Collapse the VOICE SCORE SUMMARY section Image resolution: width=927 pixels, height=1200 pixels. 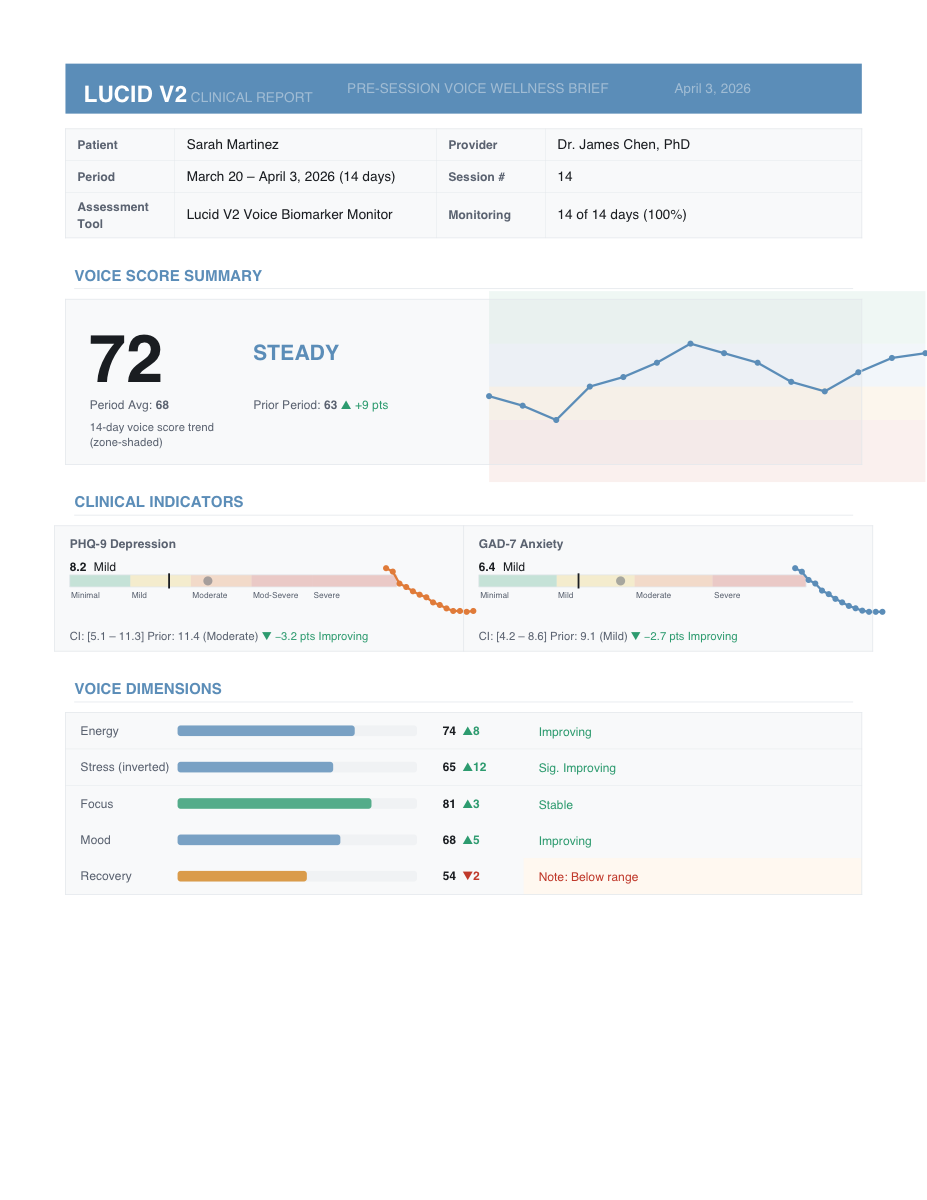click(168, 276)
